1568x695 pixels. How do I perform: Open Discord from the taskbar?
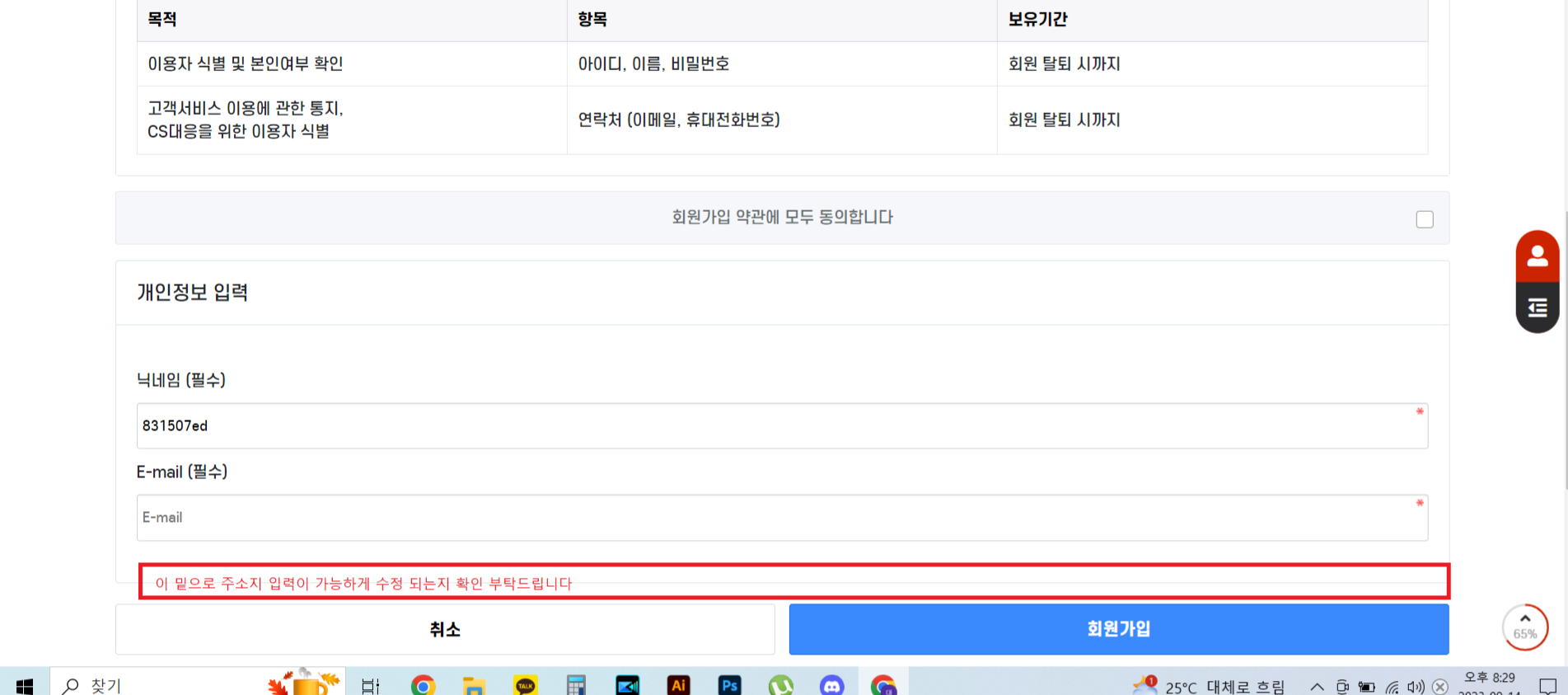coord(831,685)
